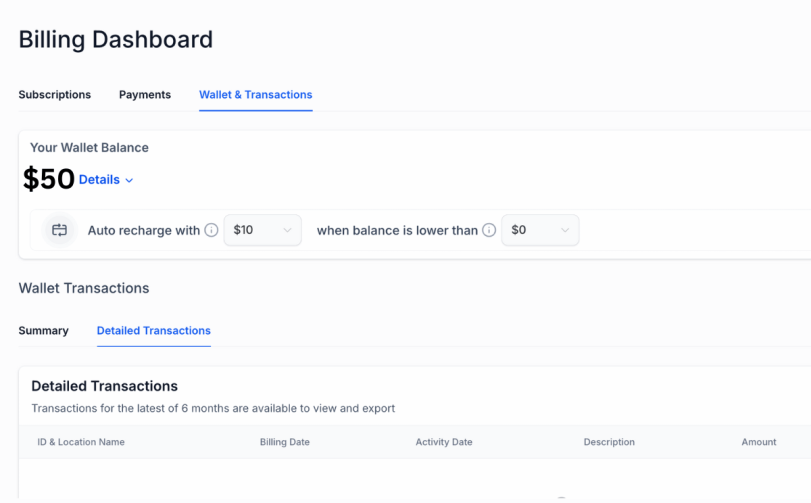Switch to the Subscriptions tab
The width and height of the screenshot is (811, 503).
[54, 95]
